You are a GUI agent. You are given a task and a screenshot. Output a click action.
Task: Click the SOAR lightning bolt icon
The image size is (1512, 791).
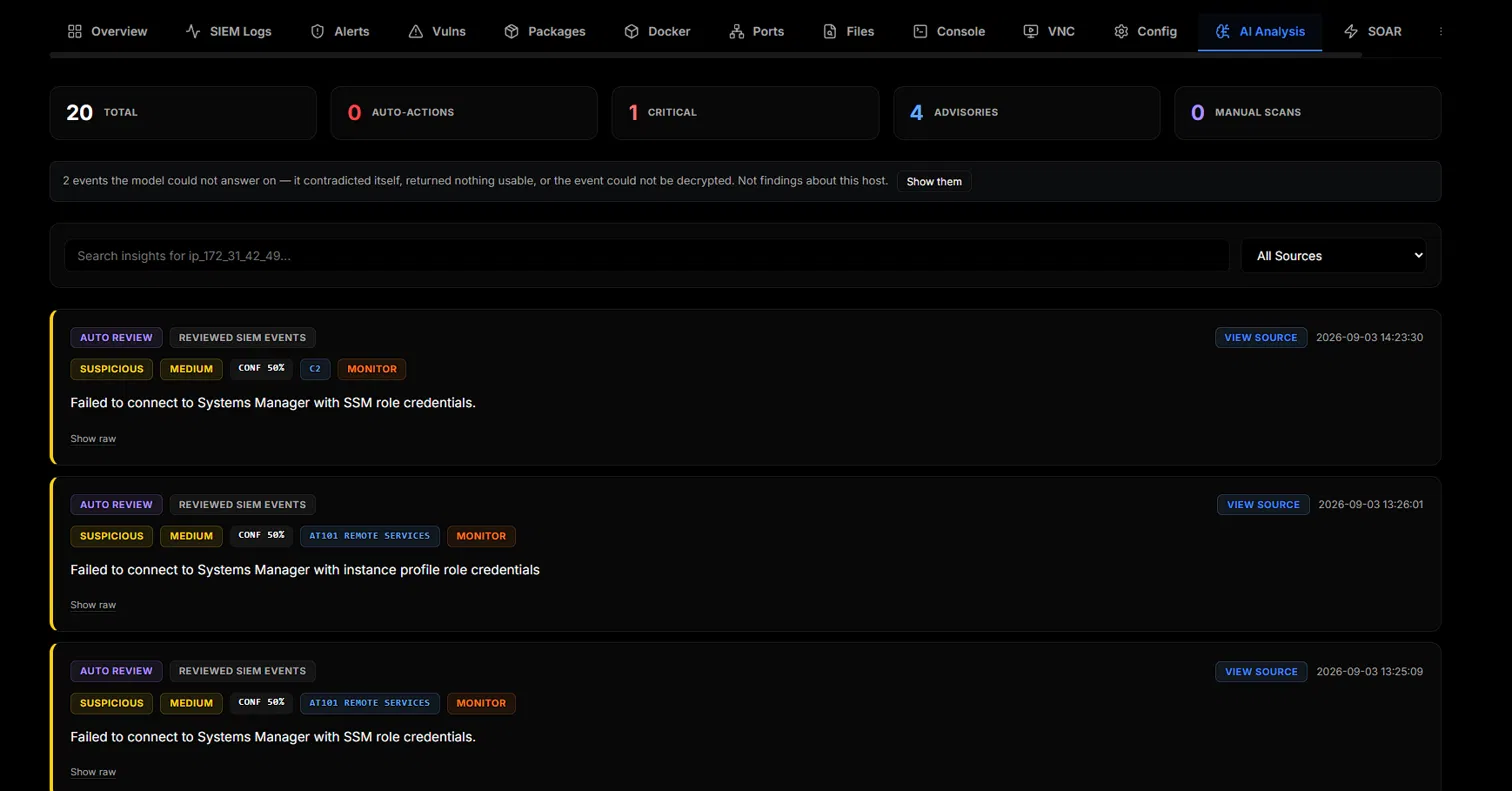click(x=1352, y=31)
